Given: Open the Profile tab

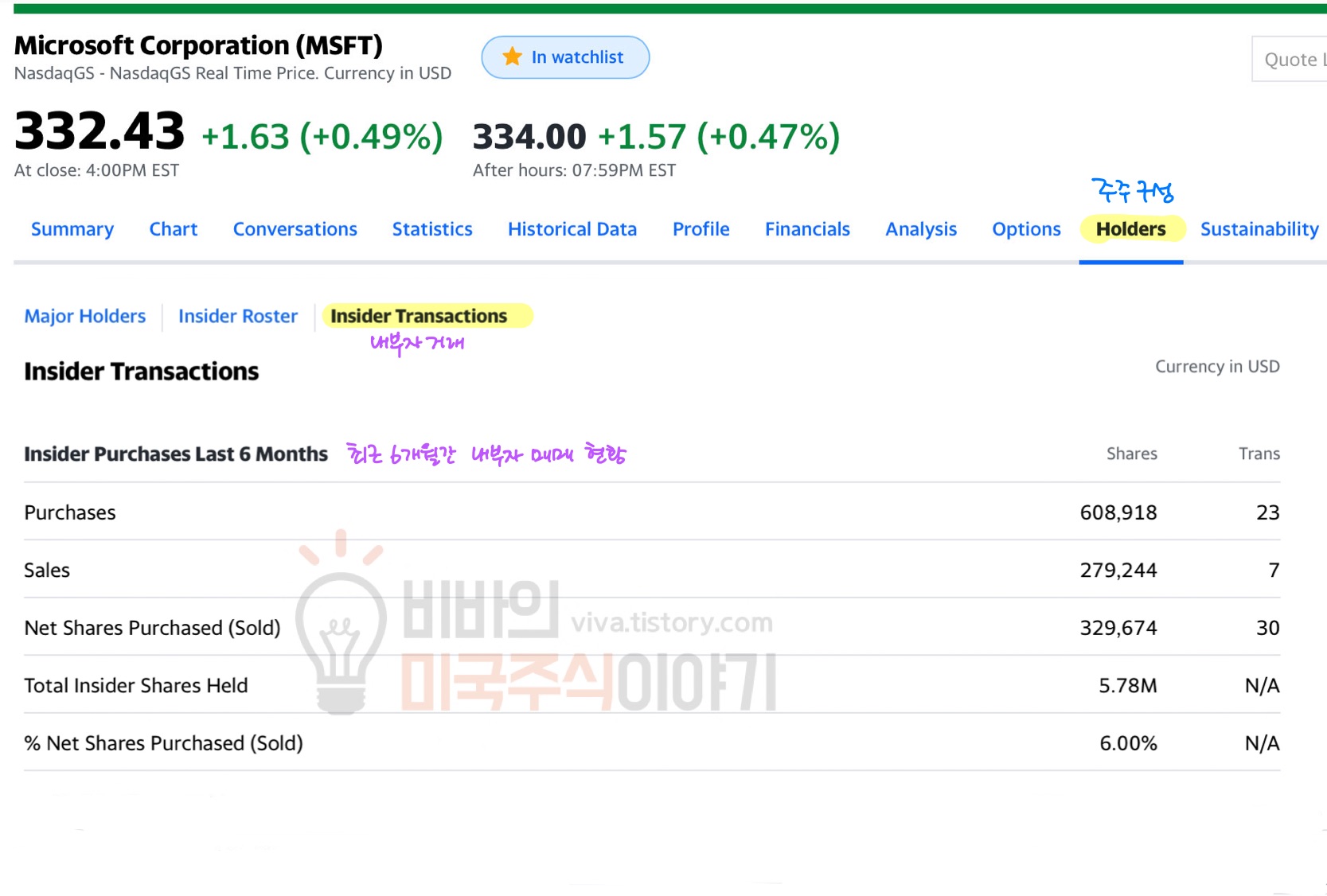Looking at the screenshot, I should click(x=701, y=229).
